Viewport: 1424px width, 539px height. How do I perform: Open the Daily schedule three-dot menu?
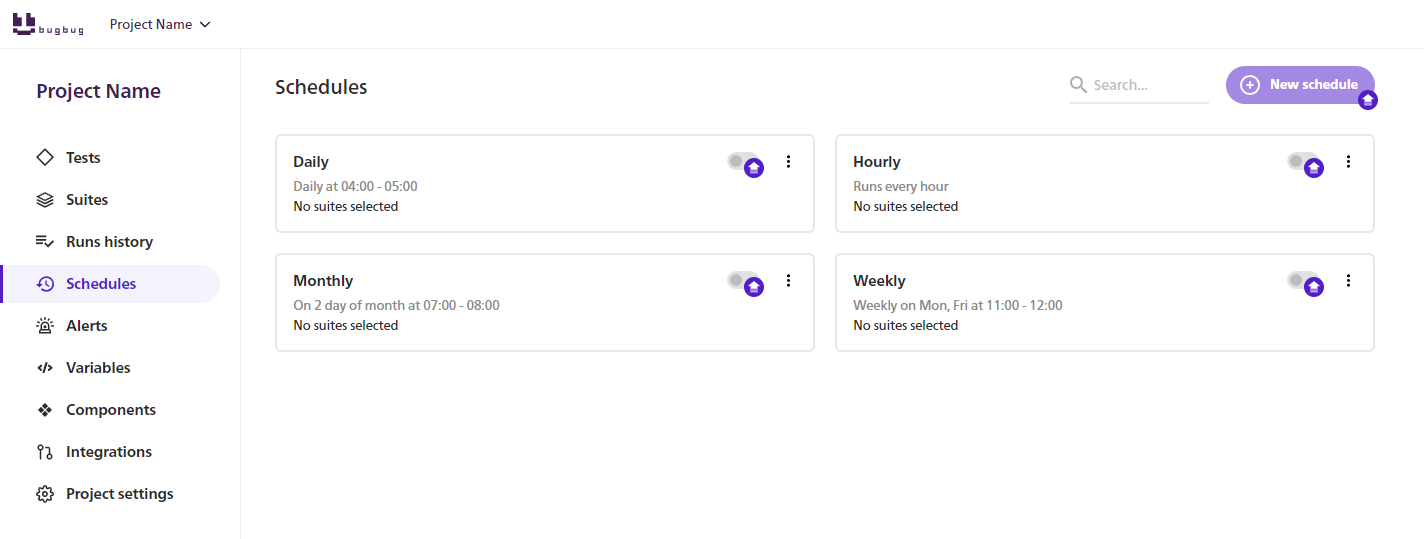(788, 162)
